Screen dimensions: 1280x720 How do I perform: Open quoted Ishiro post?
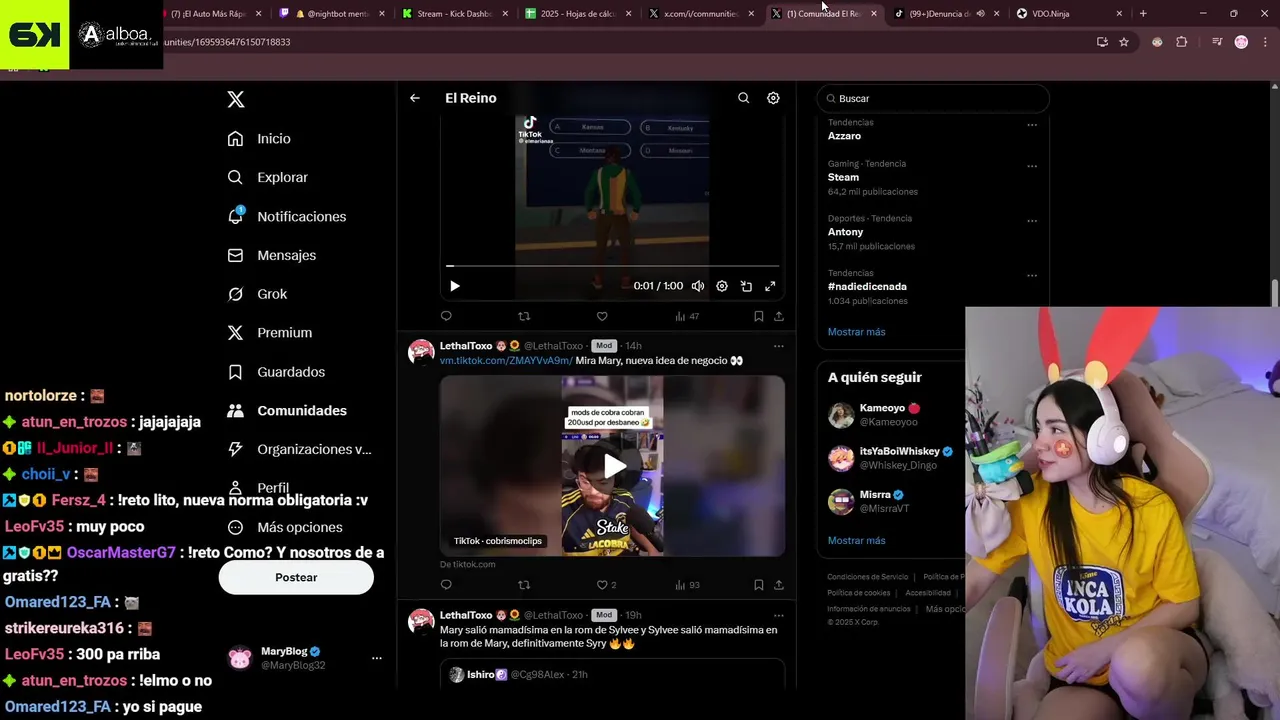tap(612, 675)
